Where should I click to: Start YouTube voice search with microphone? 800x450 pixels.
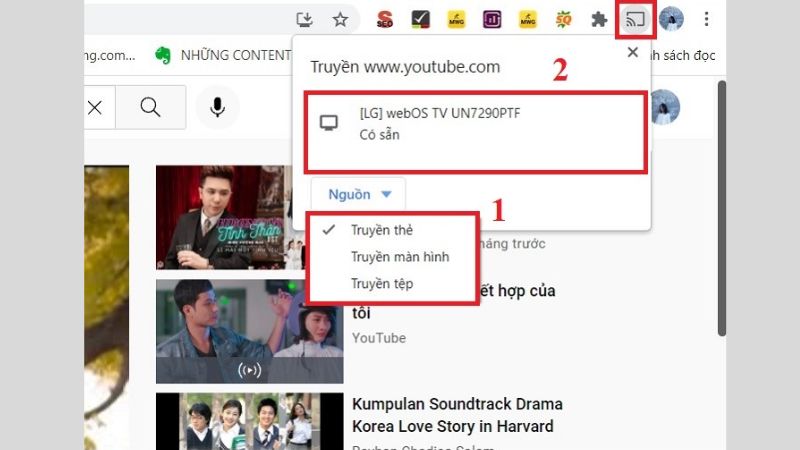click(217, 107)
